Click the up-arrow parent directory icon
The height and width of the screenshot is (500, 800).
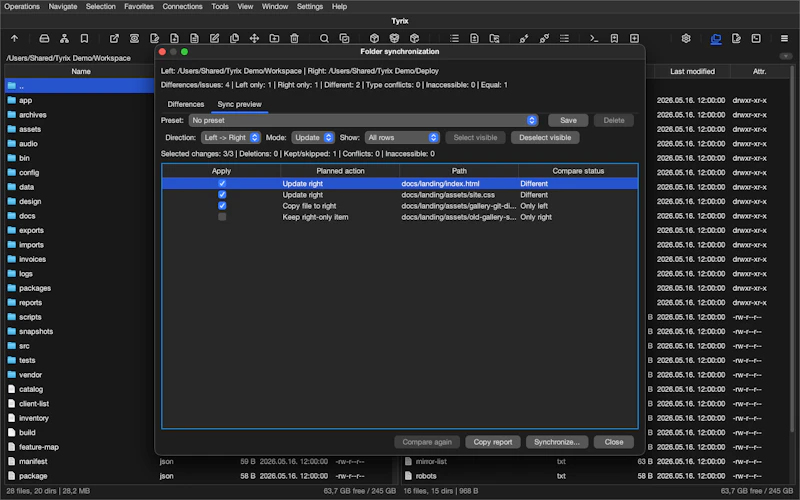(x=14, y=38)
